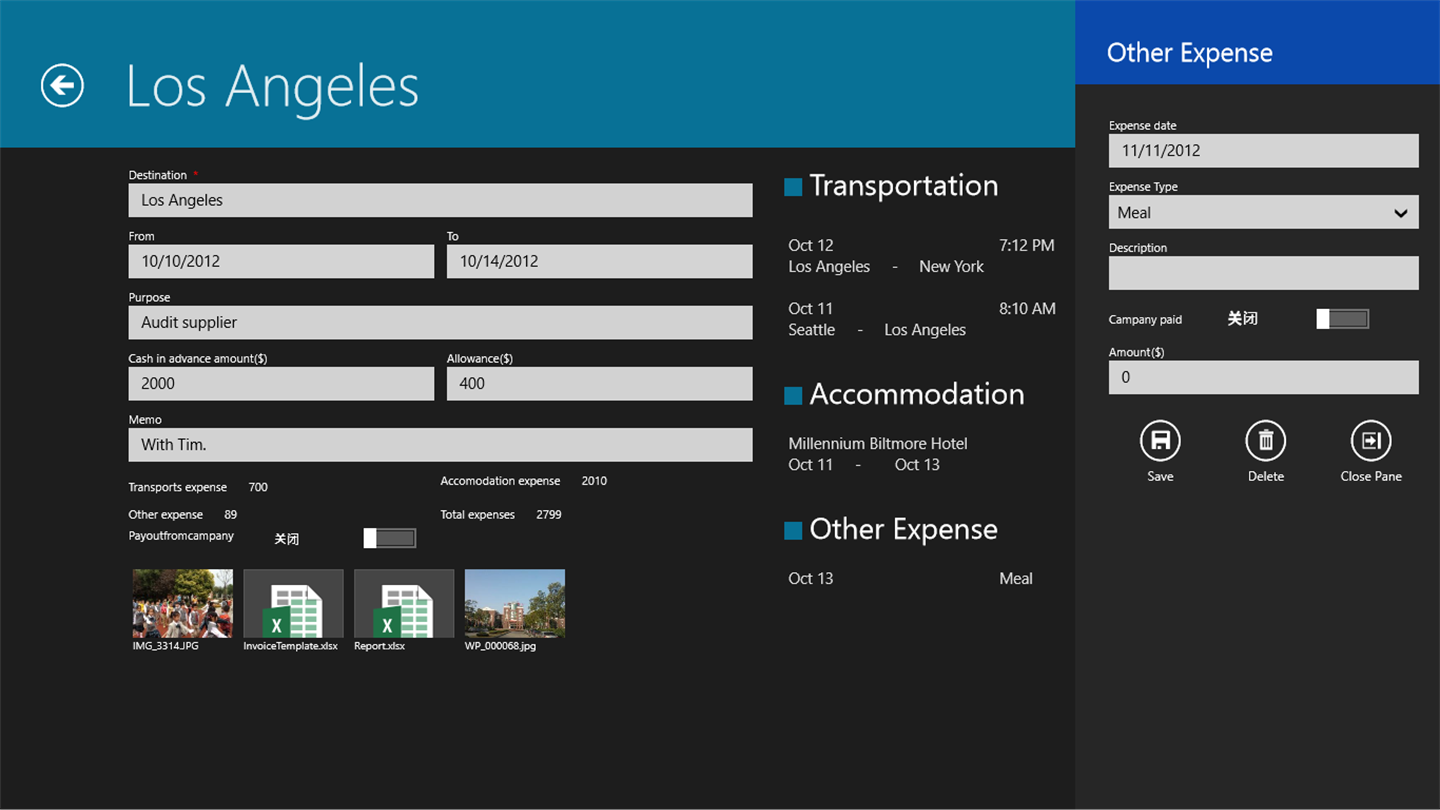Open the IMG_3314.JPG photo thumbnail
The image size is (1440, 810).
(x=183, y=604)
